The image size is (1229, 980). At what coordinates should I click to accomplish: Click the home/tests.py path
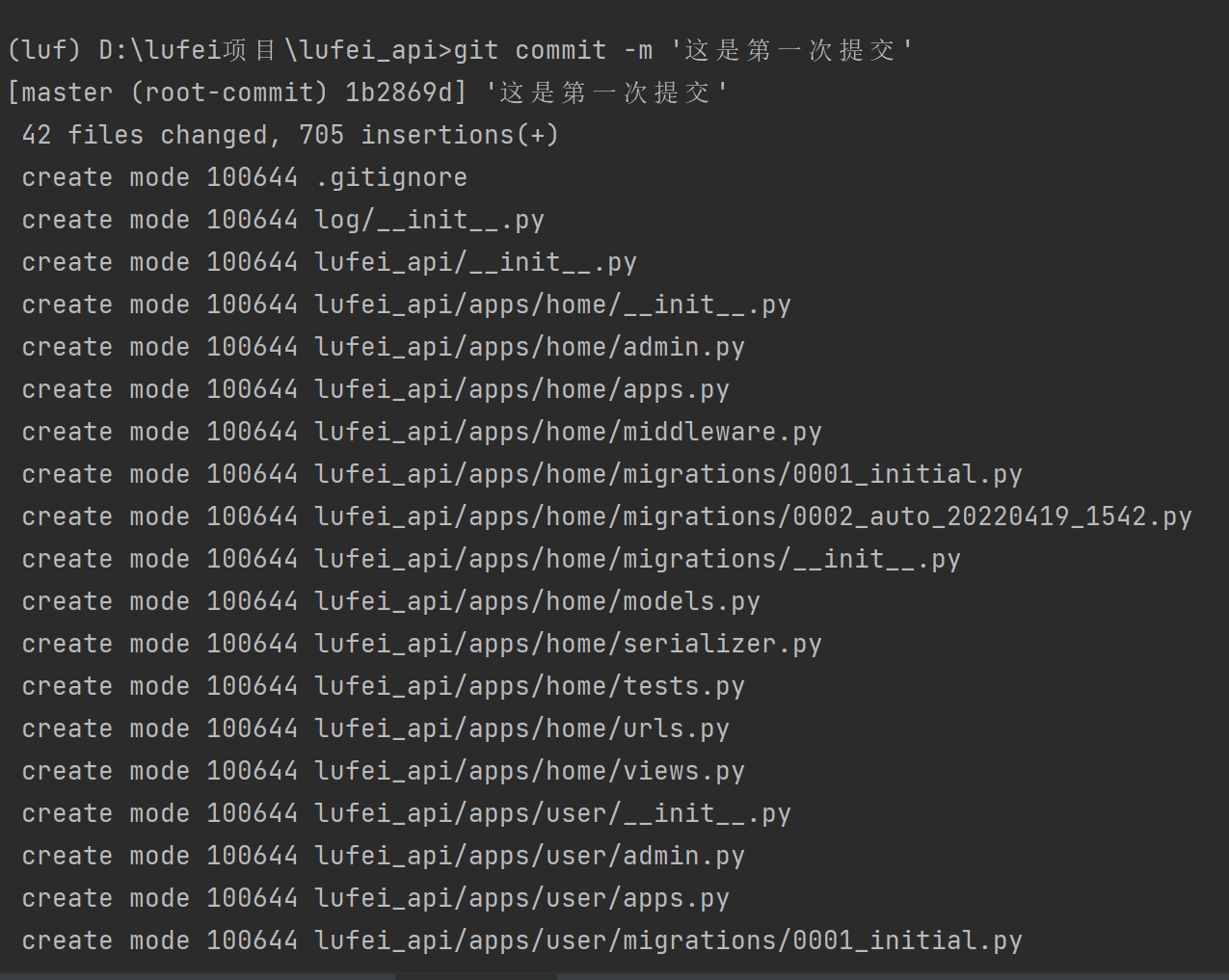coord(530,687)
